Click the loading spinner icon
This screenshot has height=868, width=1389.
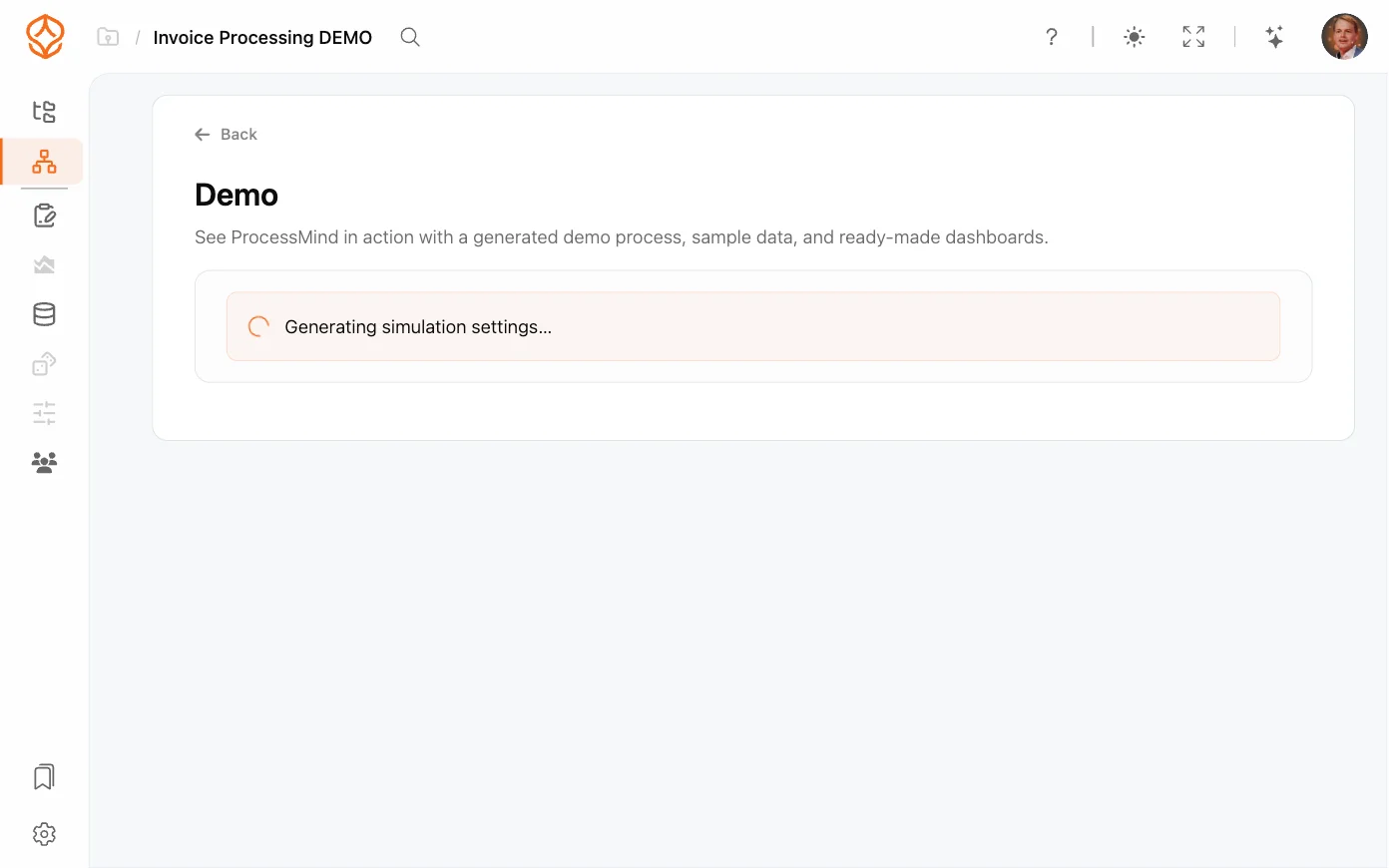(x=258, y=326)
